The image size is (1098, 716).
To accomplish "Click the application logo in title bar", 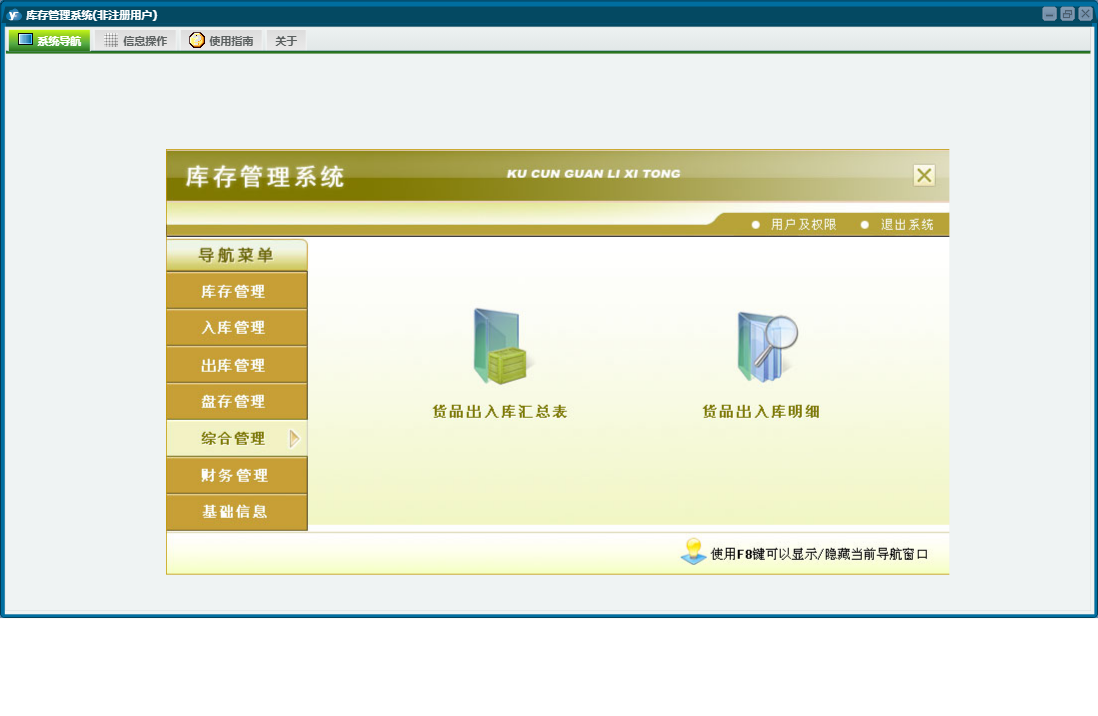I will tap(13, 14).
